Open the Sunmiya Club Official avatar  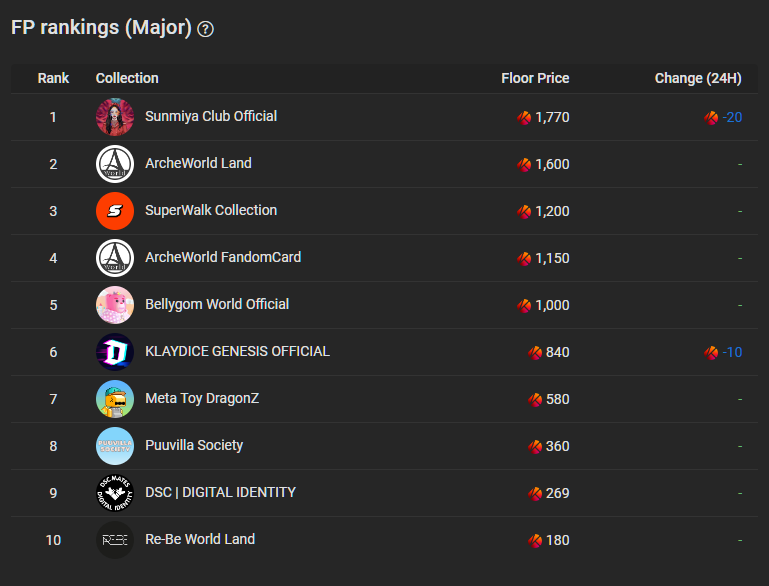(x=115, y=117)
